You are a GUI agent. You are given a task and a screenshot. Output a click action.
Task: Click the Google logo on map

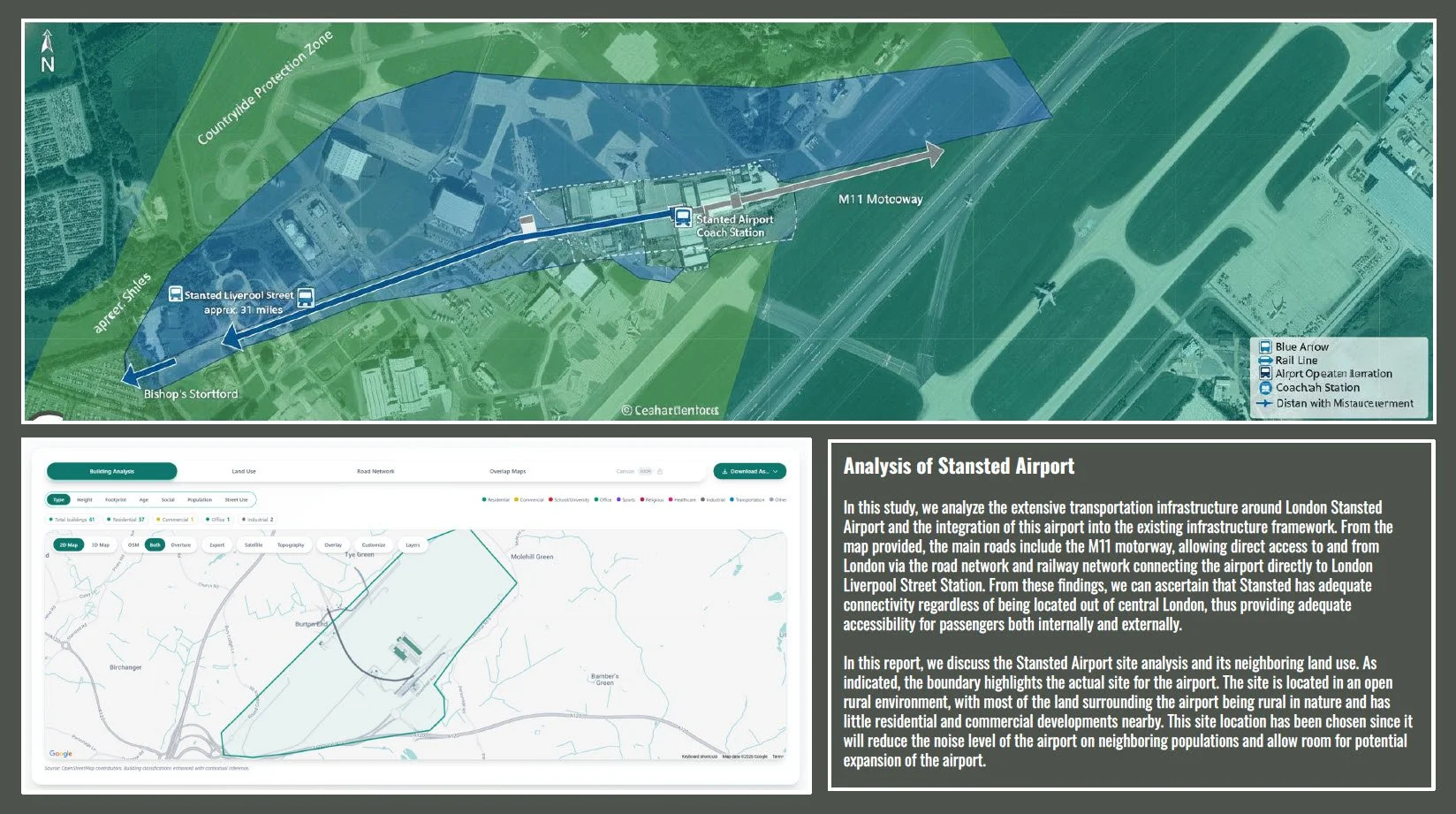pyautogui.click(x=61, y=753)
